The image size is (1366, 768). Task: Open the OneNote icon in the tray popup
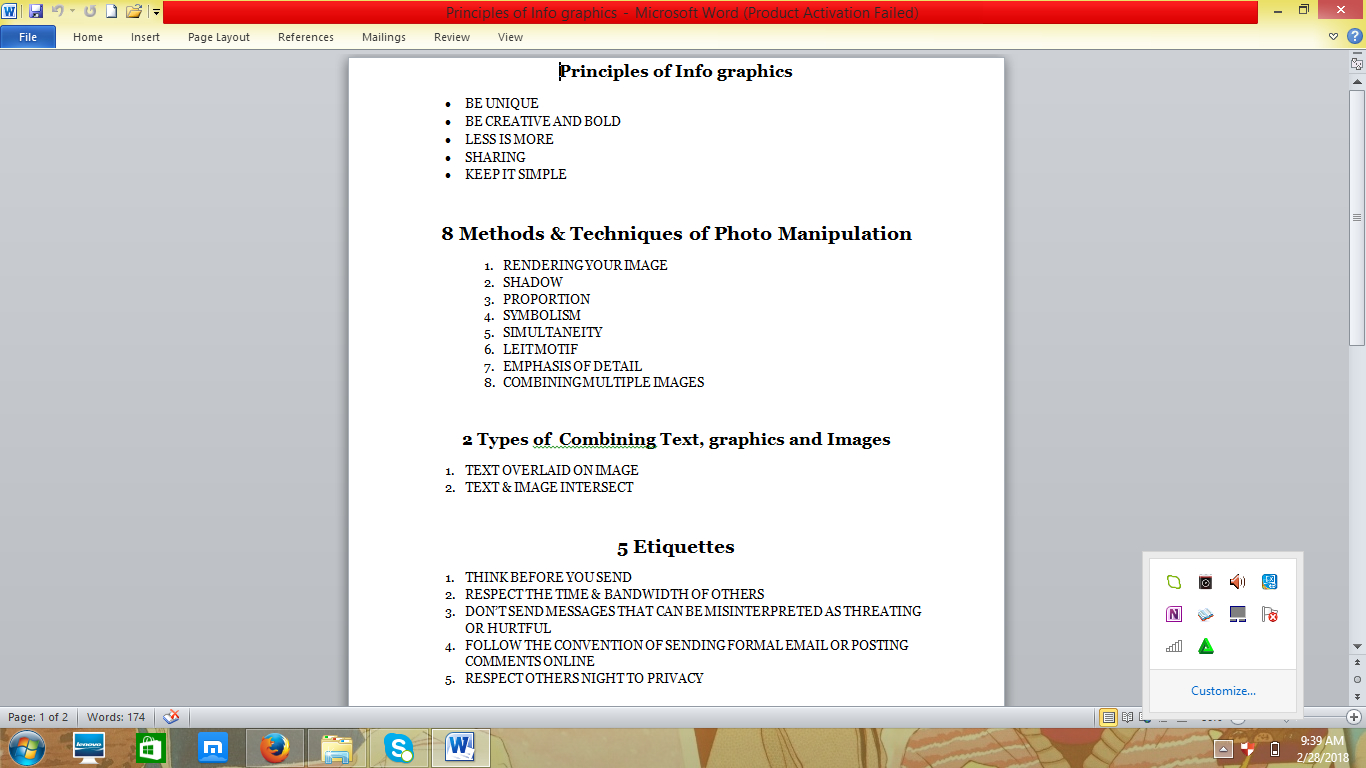pyautogui.click(x=1174, y=614)
